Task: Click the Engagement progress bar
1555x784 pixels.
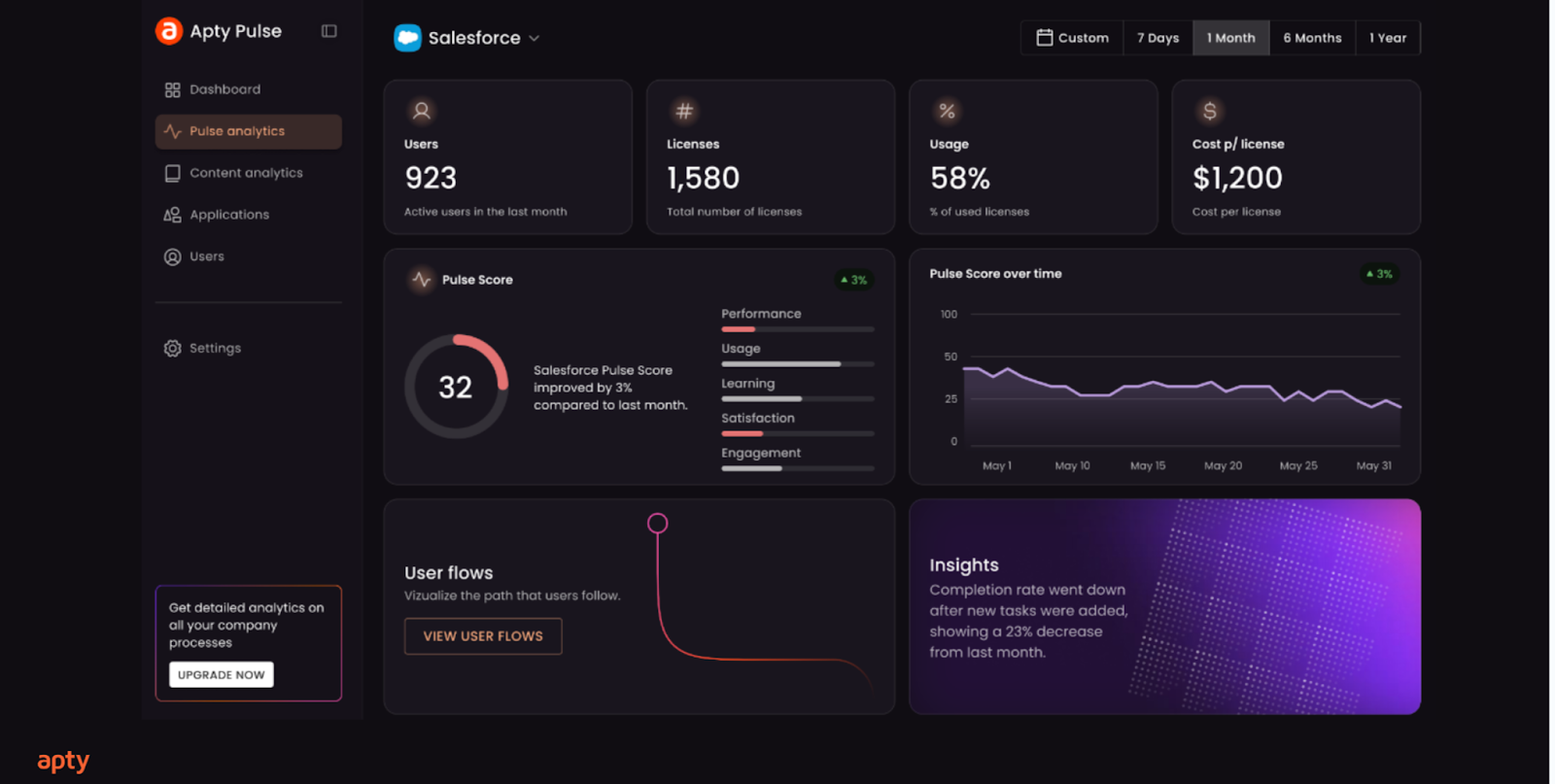Action: tap(798, 468)
